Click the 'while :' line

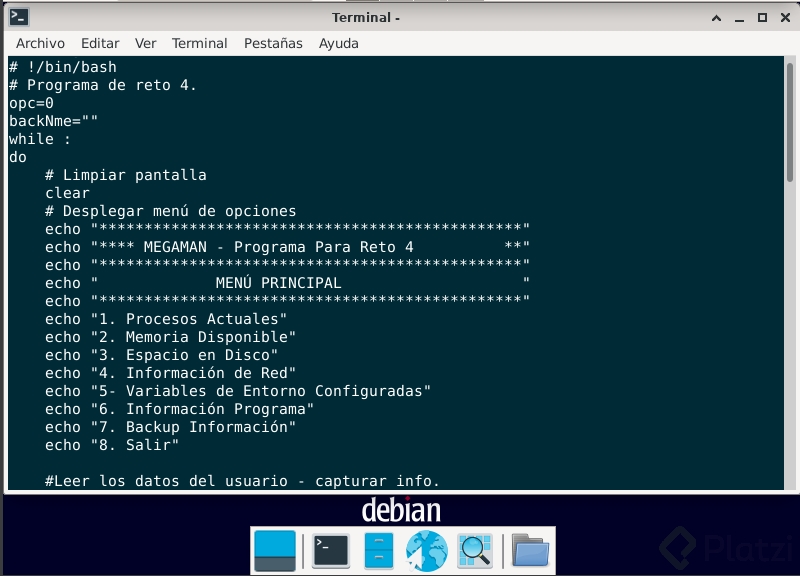(x=40, y=139)
